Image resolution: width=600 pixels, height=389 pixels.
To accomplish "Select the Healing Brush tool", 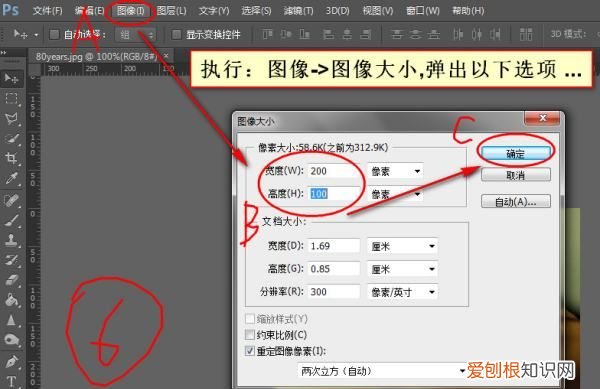I will pos(11,200).
